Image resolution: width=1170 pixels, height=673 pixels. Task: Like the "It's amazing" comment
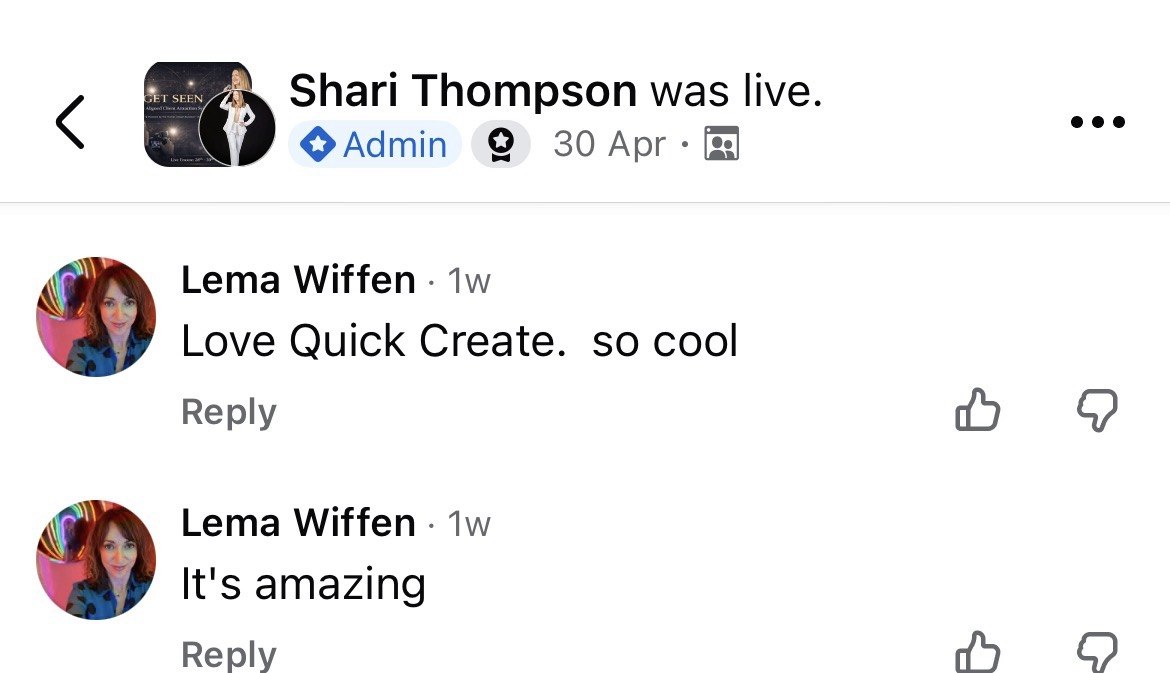coord(977,651)
